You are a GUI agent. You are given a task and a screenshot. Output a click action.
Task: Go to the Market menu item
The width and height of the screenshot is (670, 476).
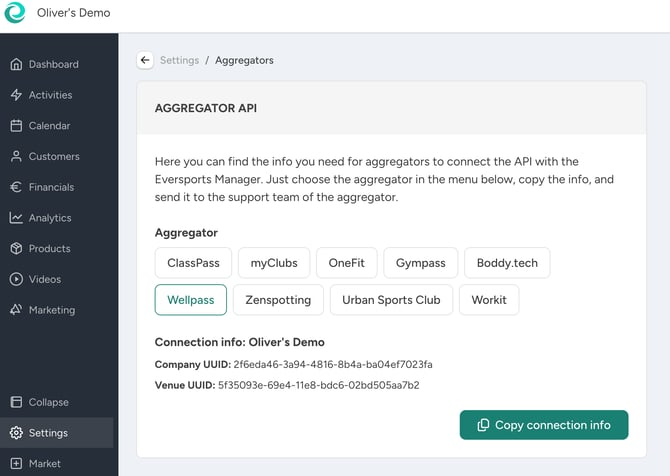tap(44, 464)
